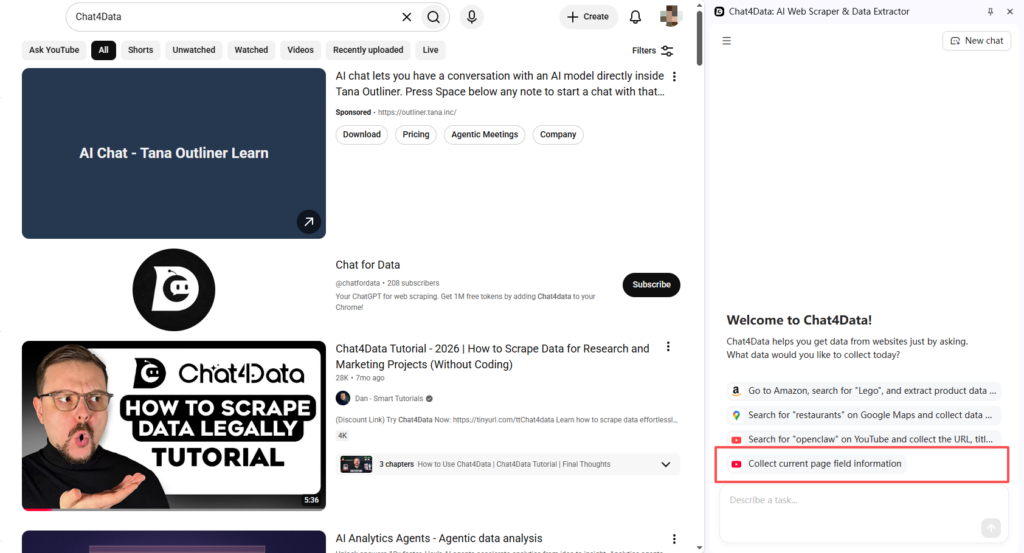Viewport: 1024px width, 553px height.
Task: Send the task with the arrow button
Action: click(x=991, y=528)
